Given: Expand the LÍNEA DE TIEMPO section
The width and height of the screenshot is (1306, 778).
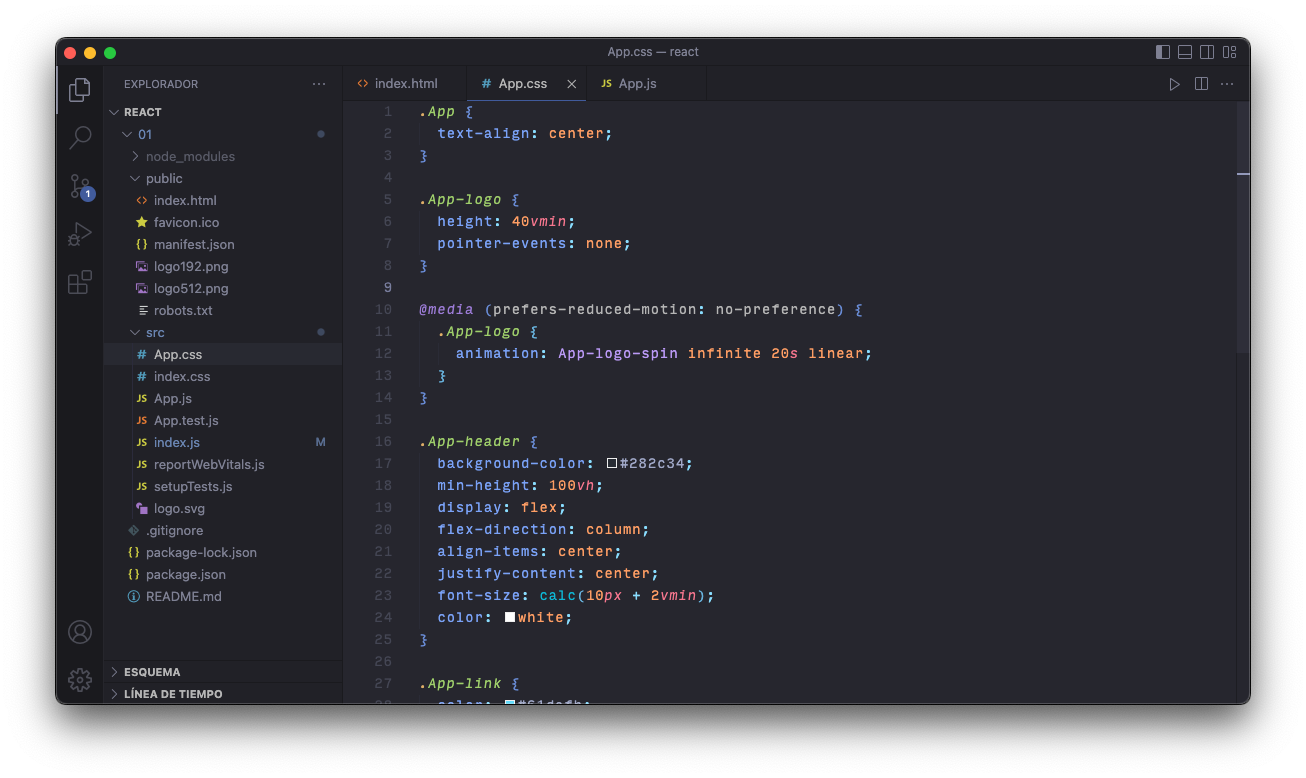Looking at the screenshot, I should (223, 694).
